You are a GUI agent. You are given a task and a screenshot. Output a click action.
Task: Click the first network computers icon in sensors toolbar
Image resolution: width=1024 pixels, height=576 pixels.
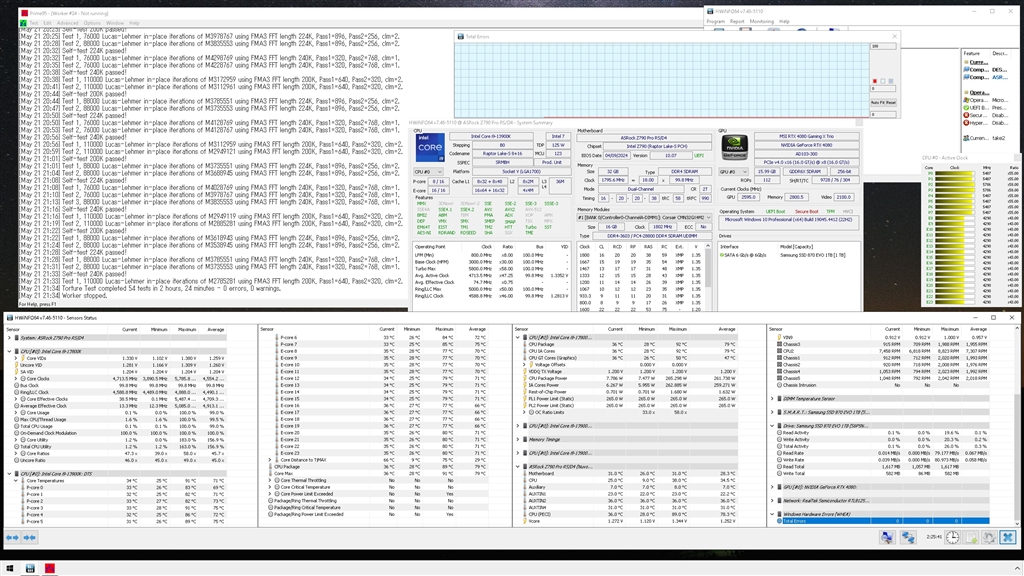[887, 537]
